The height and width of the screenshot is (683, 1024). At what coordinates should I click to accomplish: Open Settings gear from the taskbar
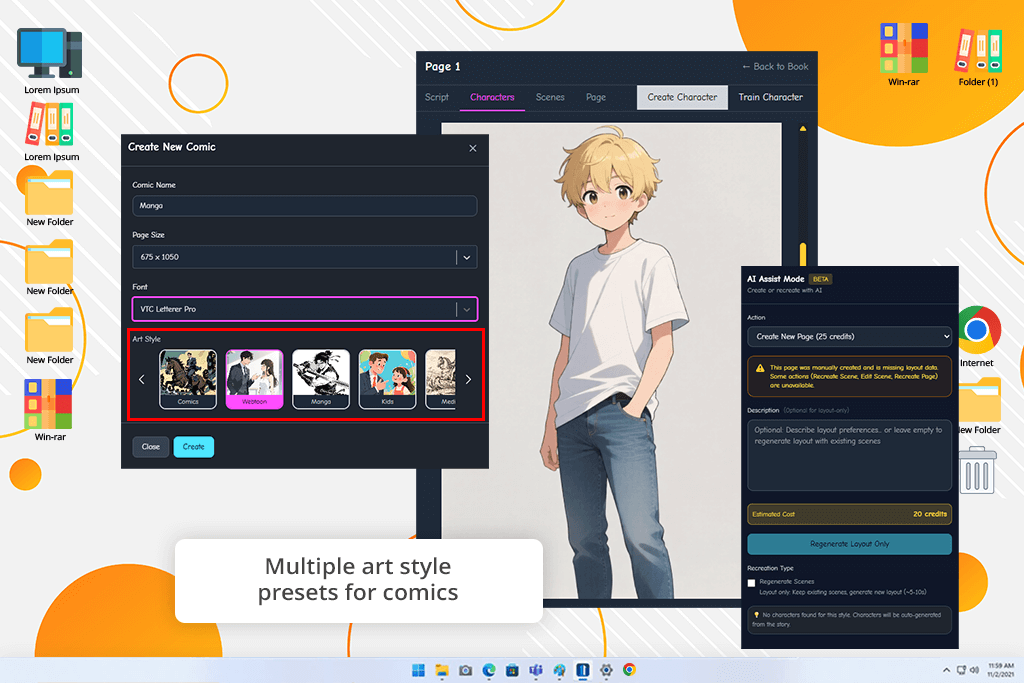click(606, 670)
